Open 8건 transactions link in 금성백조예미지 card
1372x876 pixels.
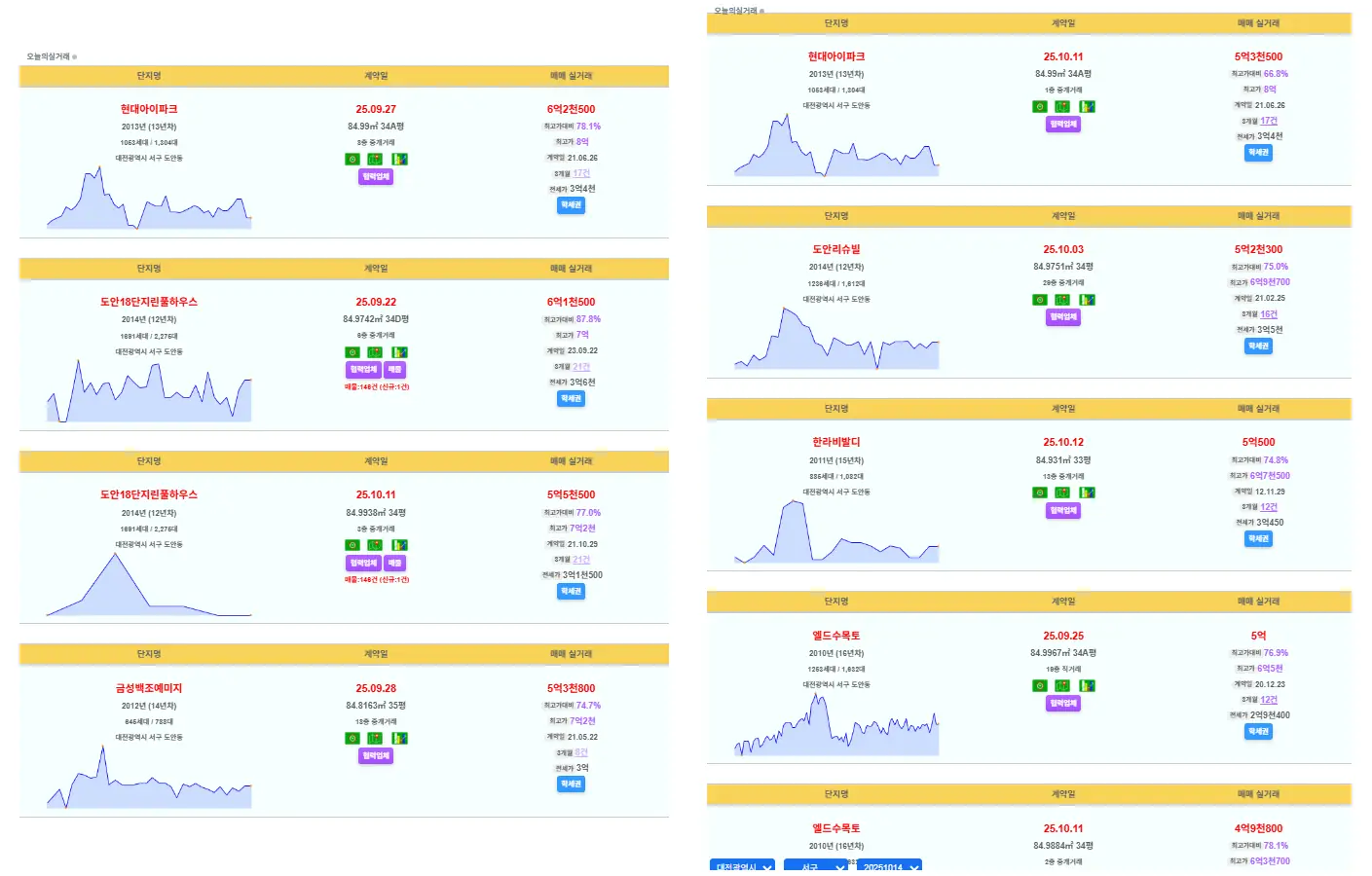point(581,752)
